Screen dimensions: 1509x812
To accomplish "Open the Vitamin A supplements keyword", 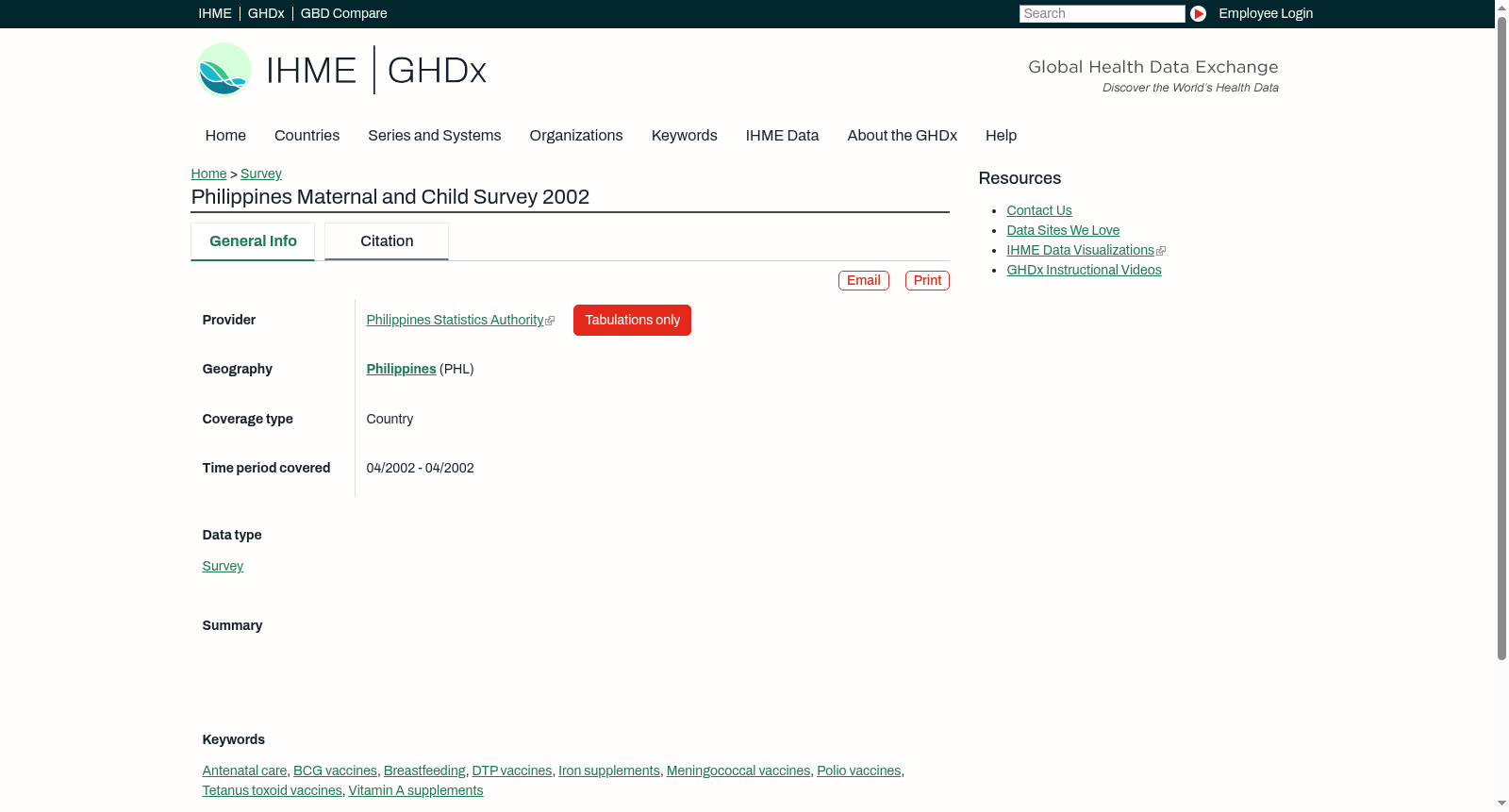I will 416,790.
